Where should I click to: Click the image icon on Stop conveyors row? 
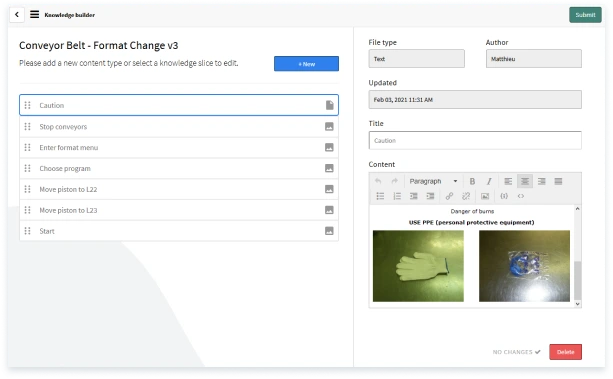coord(329,126)
